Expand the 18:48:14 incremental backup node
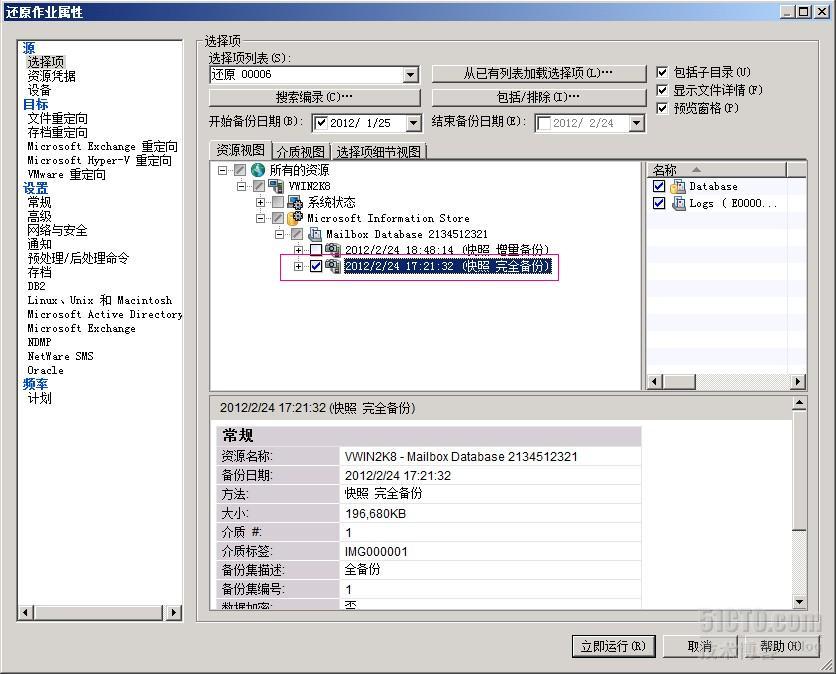836x674 pixels. coord(299,250)
